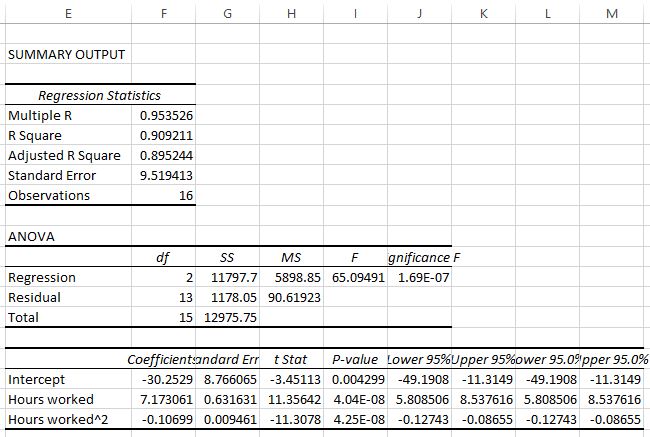650x437 pixels.
Task: Select Intercept P-value 0.004299
Action: point(358,379)
